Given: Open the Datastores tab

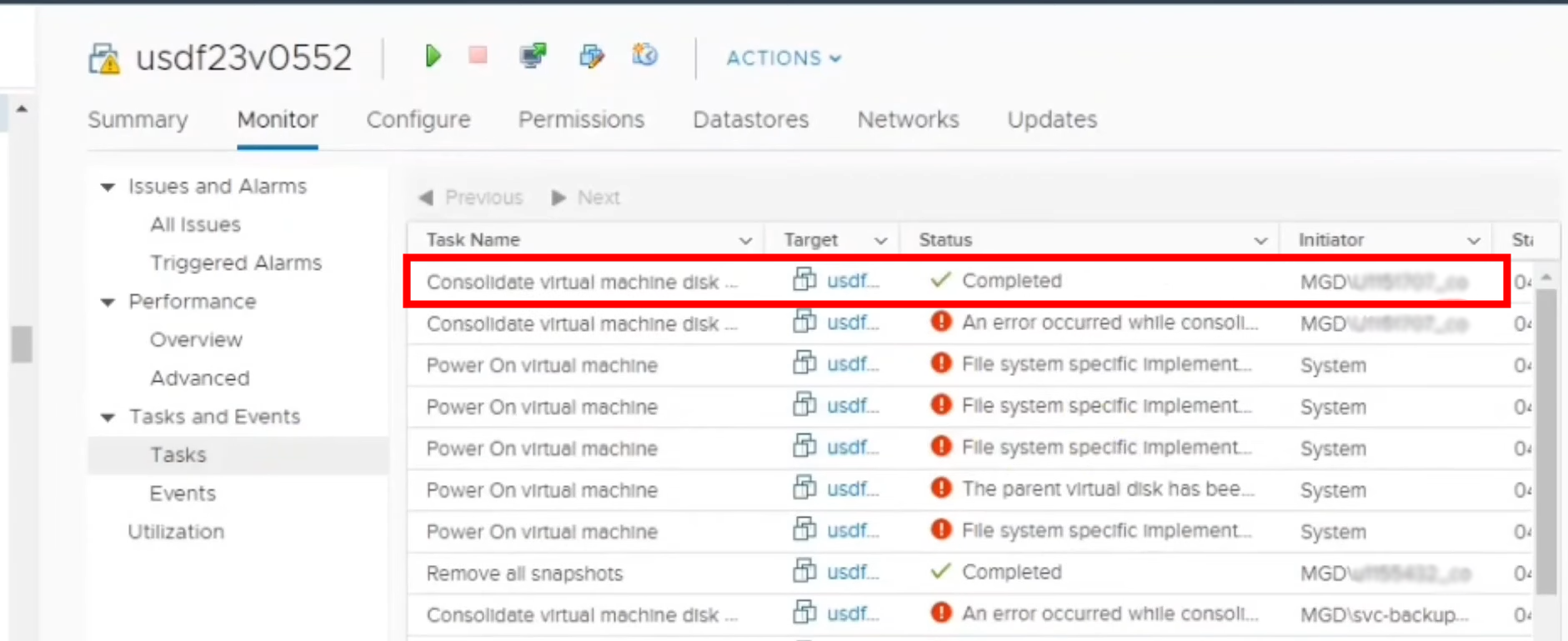Looking at the screenshot, I should tap(750, 120).
